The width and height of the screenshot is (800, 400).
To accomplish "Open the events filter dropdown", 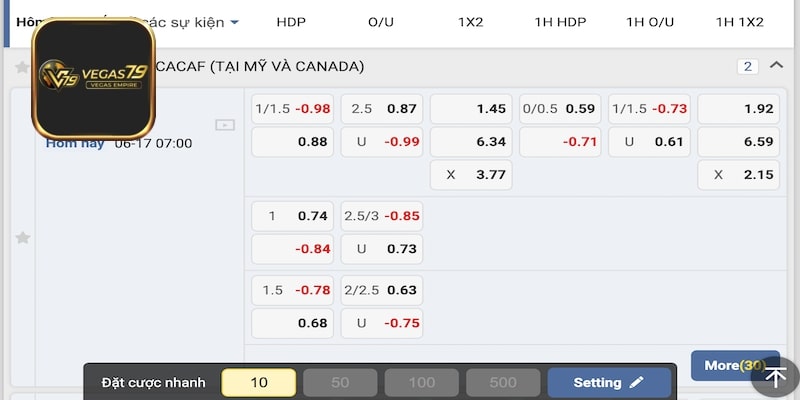I will click(234, 21).
